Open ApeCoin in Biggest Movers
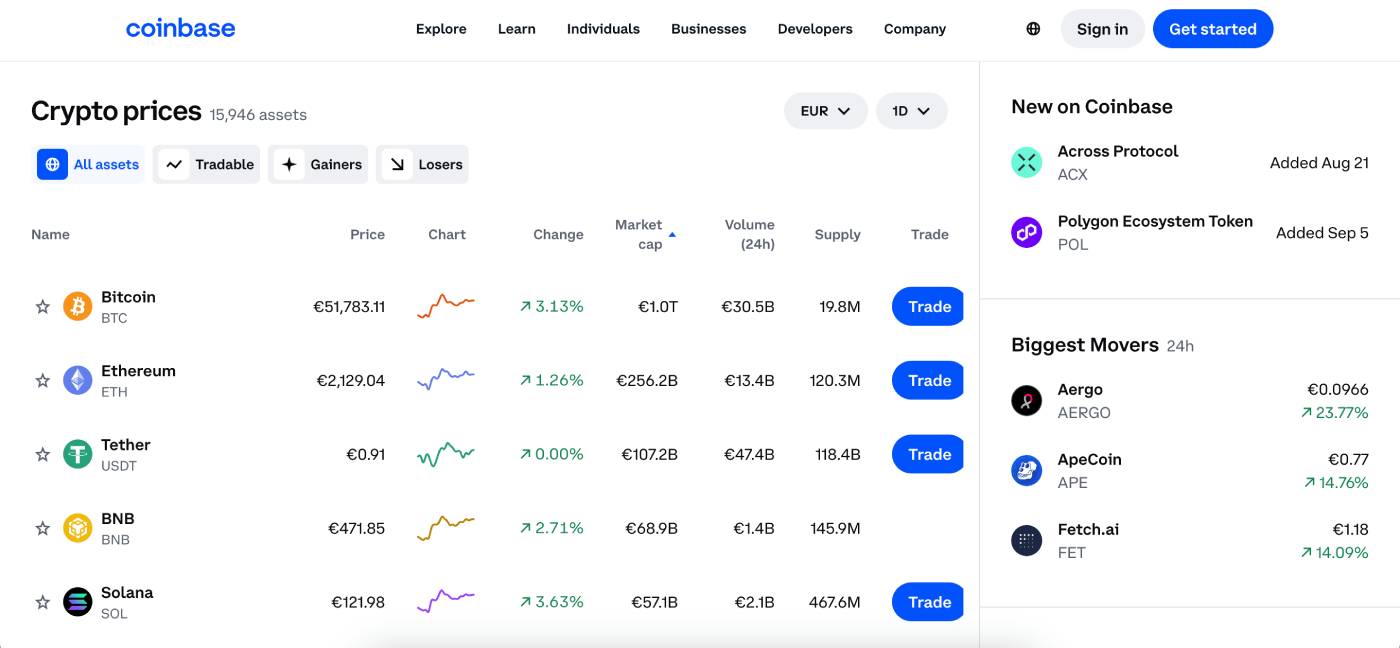The width and height of the screenshot is (1400, 648). (x=1190, y=470)
